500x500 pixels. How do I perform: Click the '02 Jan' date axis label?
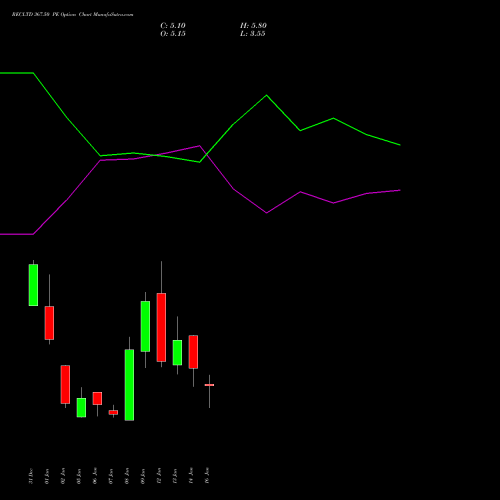click(63, 476)
